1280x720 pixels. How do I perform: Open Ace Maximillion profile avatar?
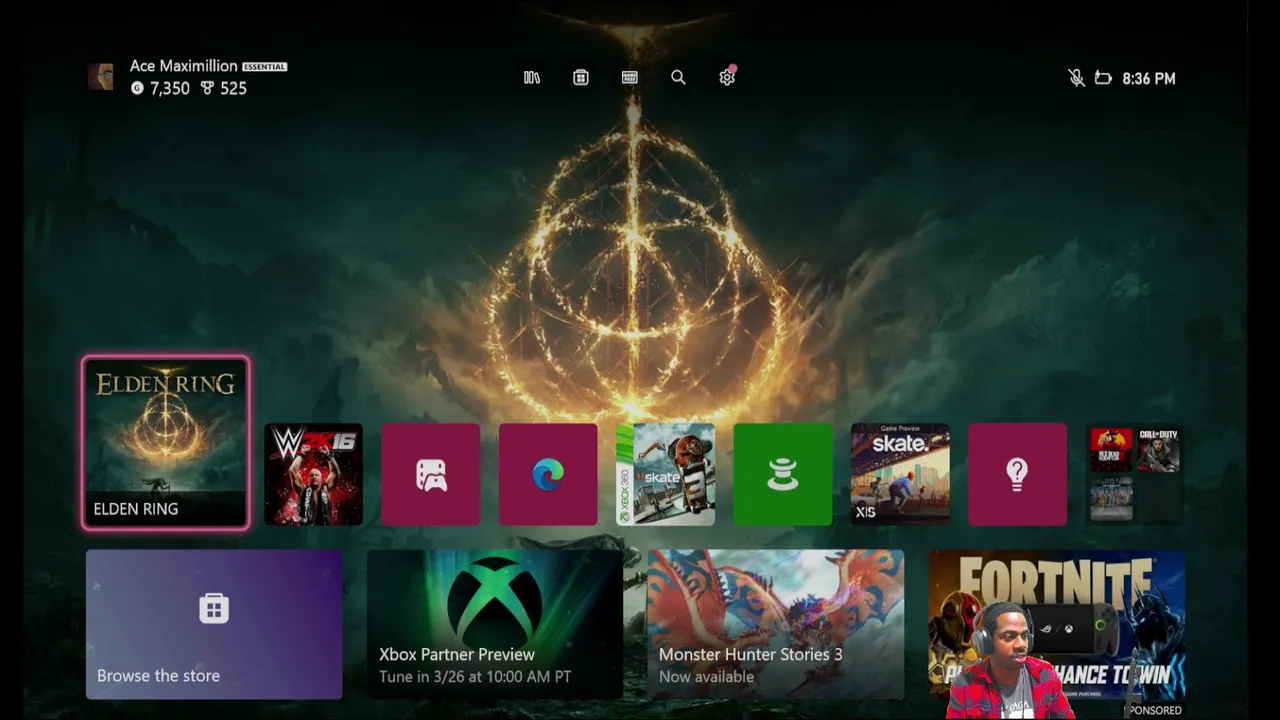click(100, 77)
